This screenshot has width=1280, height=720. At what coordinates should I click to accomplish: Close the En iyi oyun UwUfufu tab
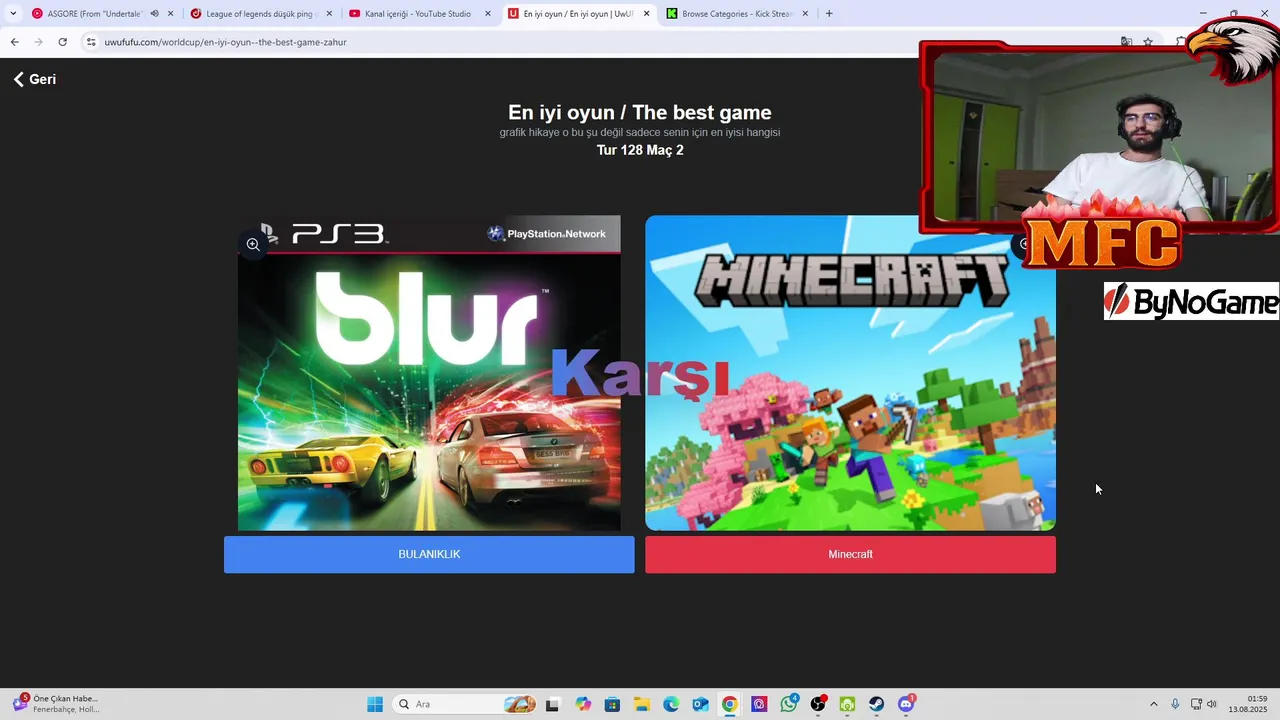pos(646,14)
